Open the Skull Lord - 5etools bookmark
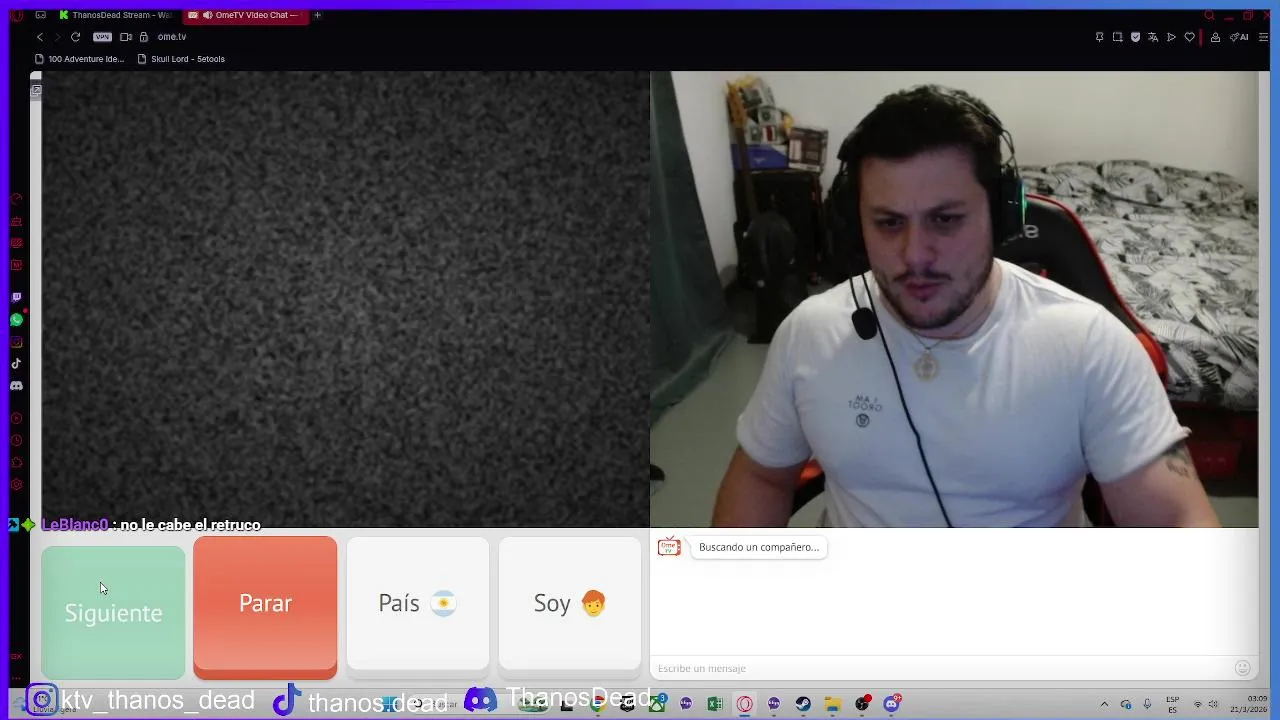Image resolution: width=1280 pixels, height=720 pixels. click(x=181, y=59)
